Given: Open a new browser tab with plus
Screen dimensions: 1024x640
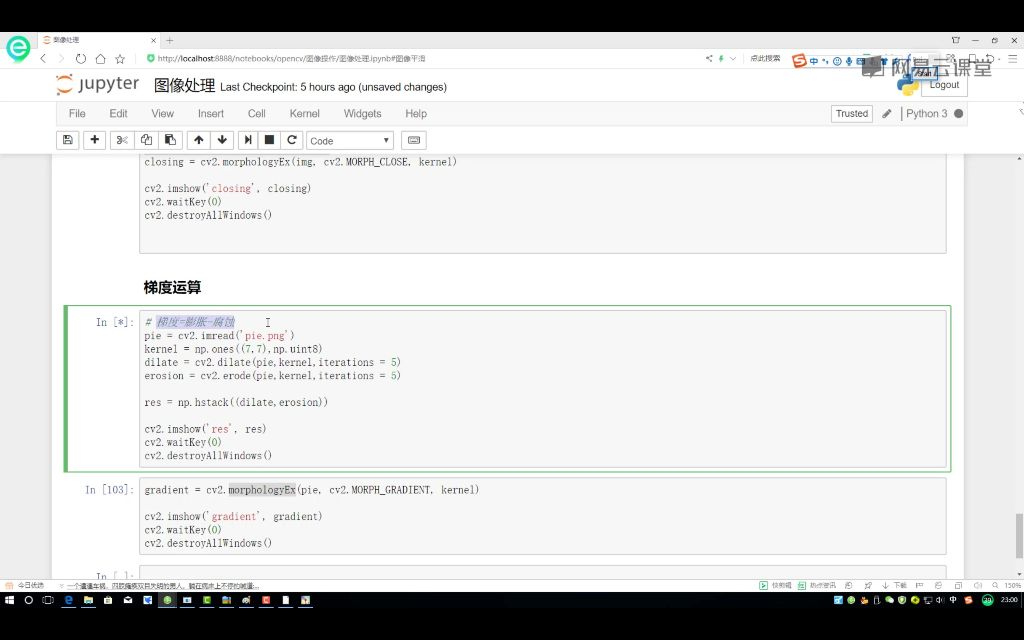Looking at the screenshot, I should (169, 40).
